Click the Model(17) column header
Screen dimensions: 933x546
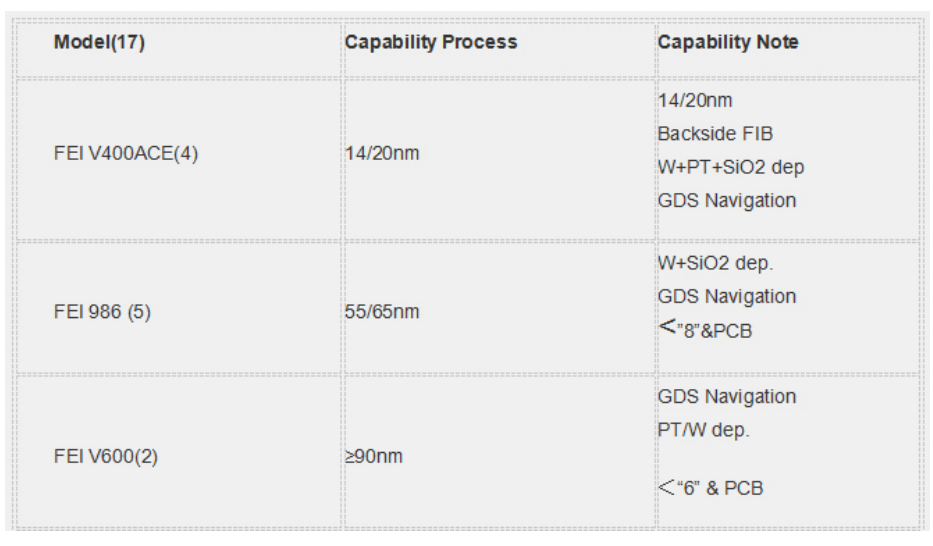coord(100,43)
